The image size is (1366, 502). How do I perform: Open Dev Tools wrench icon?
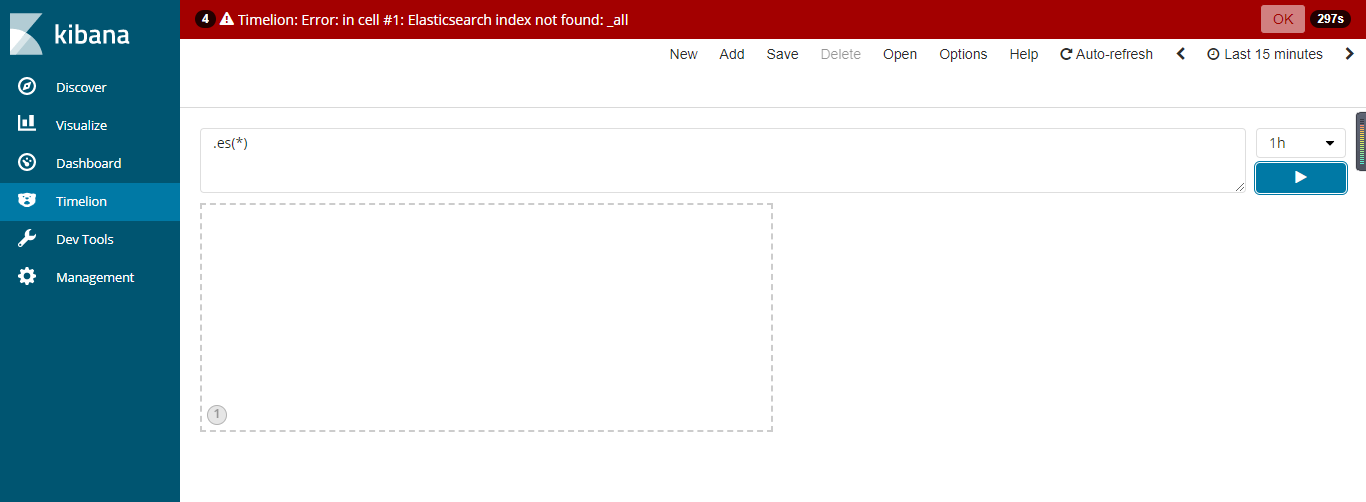(27, 239)
